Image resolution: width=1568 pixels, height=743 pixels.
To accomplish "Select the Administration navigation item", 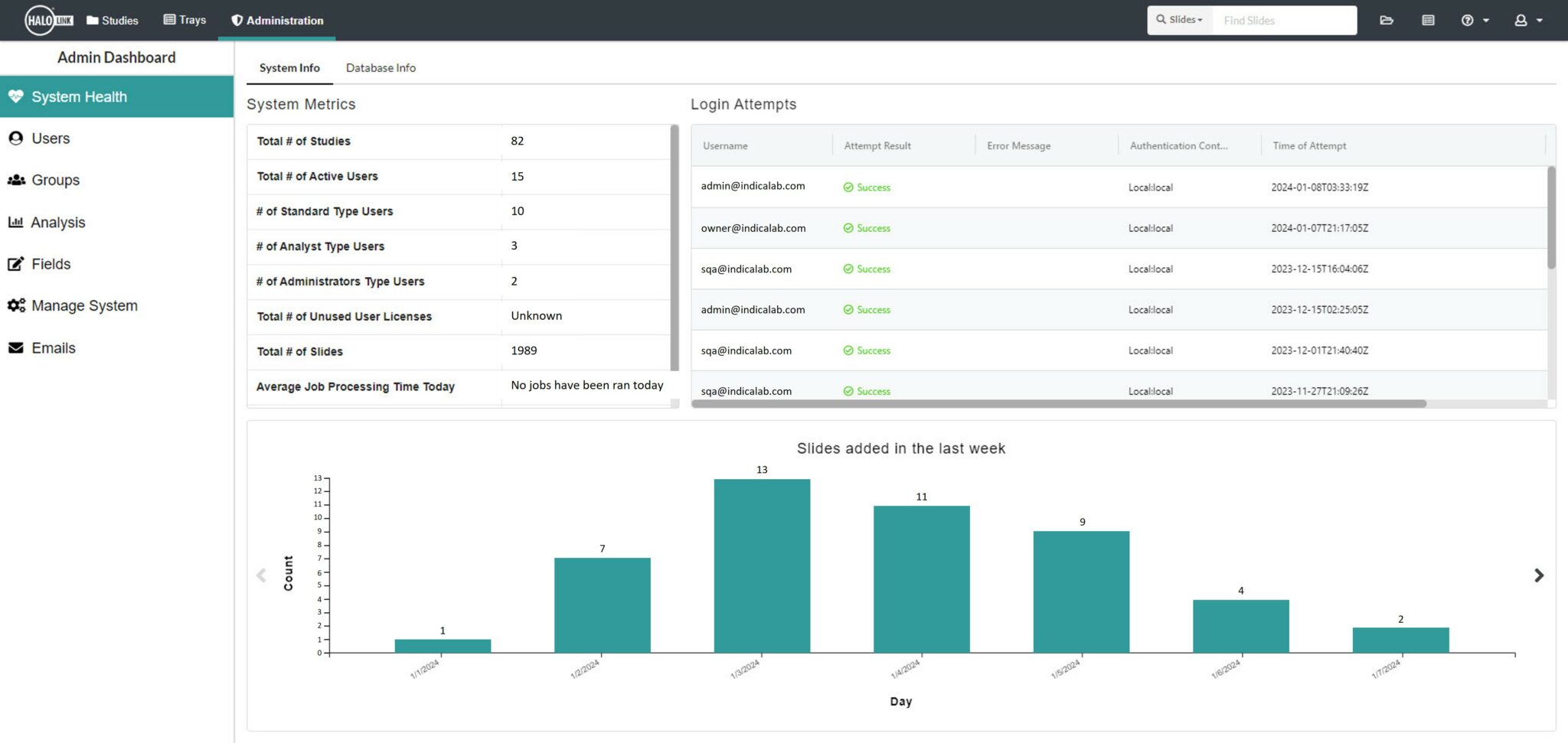I will [x=276, y=20].
